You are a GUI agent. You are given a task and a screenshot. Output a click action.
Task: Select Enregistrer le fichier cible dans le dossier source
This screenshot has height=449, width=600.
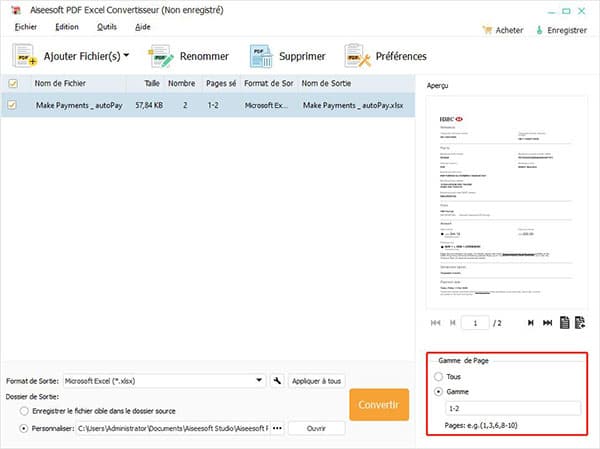pos(24,411)
